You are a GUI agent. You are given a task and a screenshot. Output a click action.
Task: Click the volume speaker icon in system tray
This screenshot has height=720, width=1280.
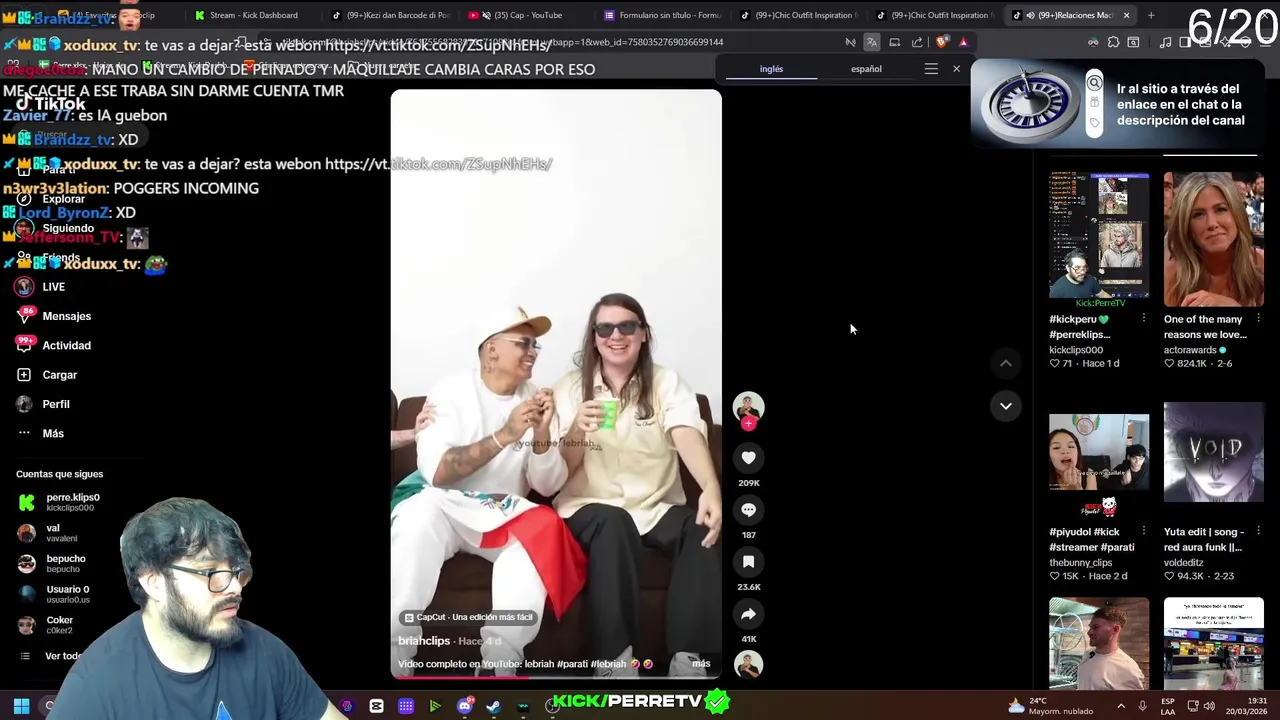click(x=1209, y=706)
